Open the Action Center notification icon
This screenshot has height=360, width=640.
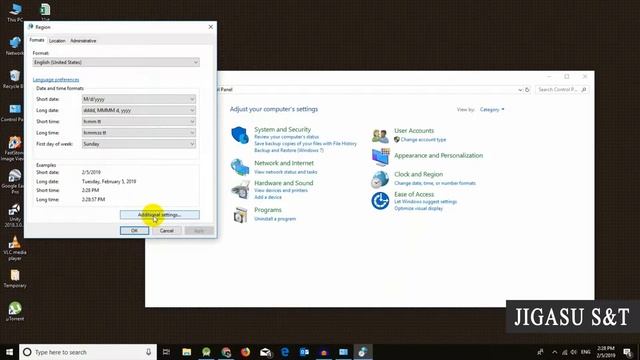click(628, 352)
